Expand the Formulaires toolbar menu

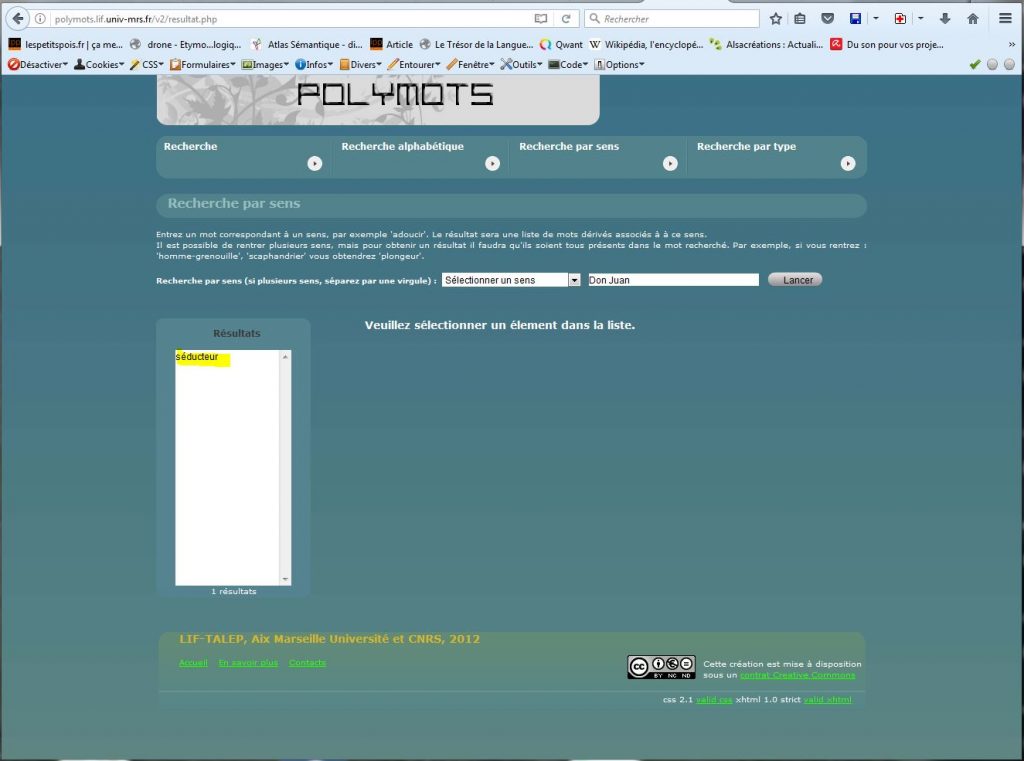pos(204,64)
